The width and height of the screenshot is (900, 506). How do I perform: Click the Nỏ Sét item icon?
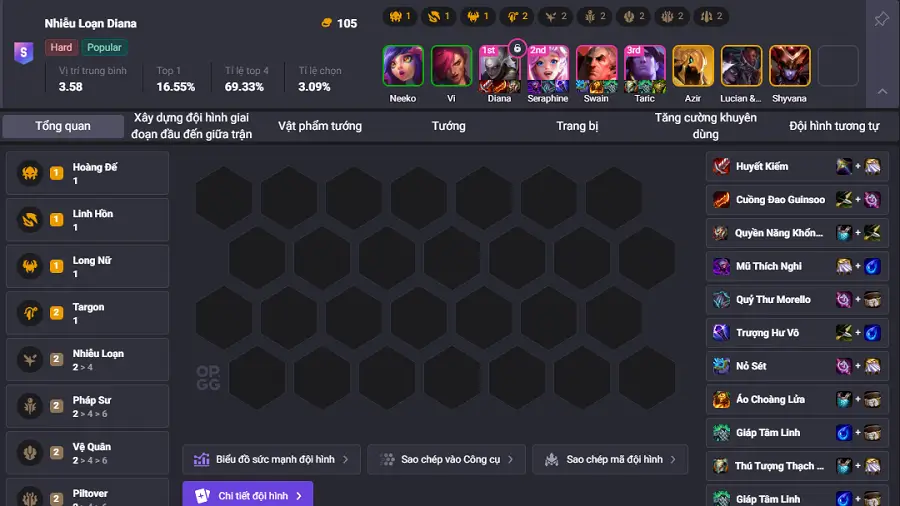(x=721, y=366)
